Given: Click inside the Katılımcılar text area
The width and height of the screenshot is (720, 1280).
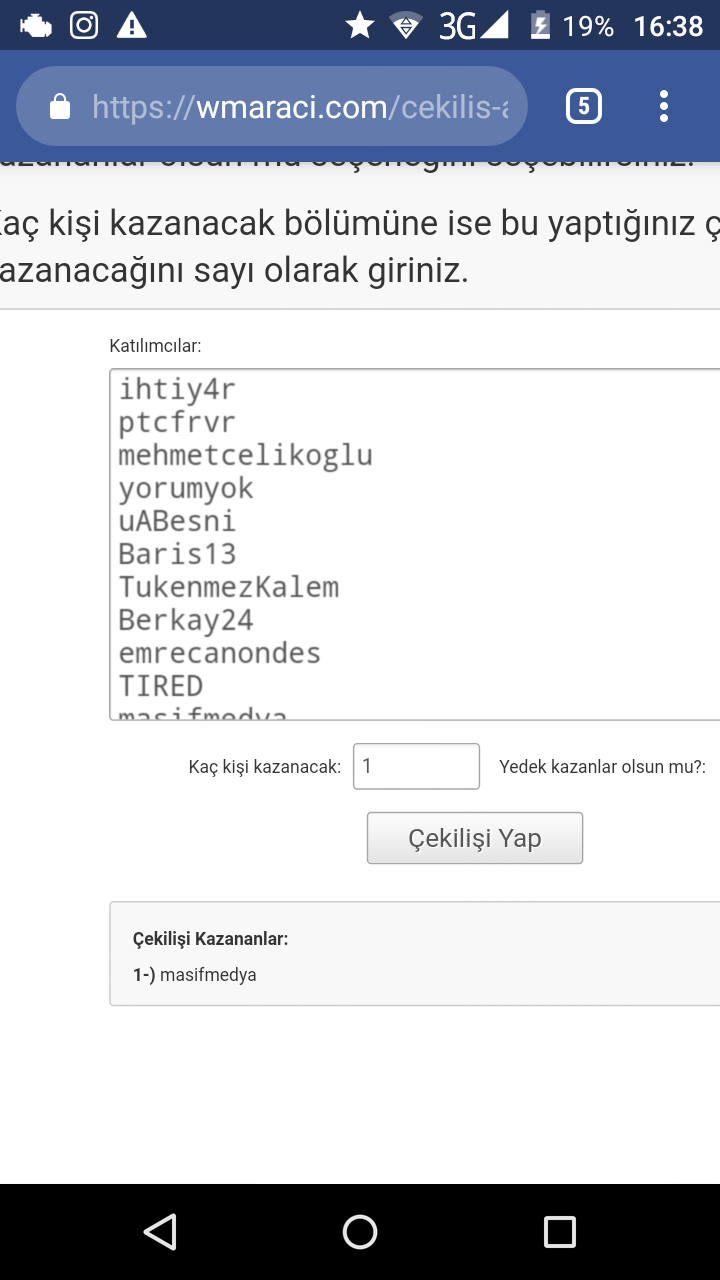Looking at the screenshot, I should pos(415,544).
